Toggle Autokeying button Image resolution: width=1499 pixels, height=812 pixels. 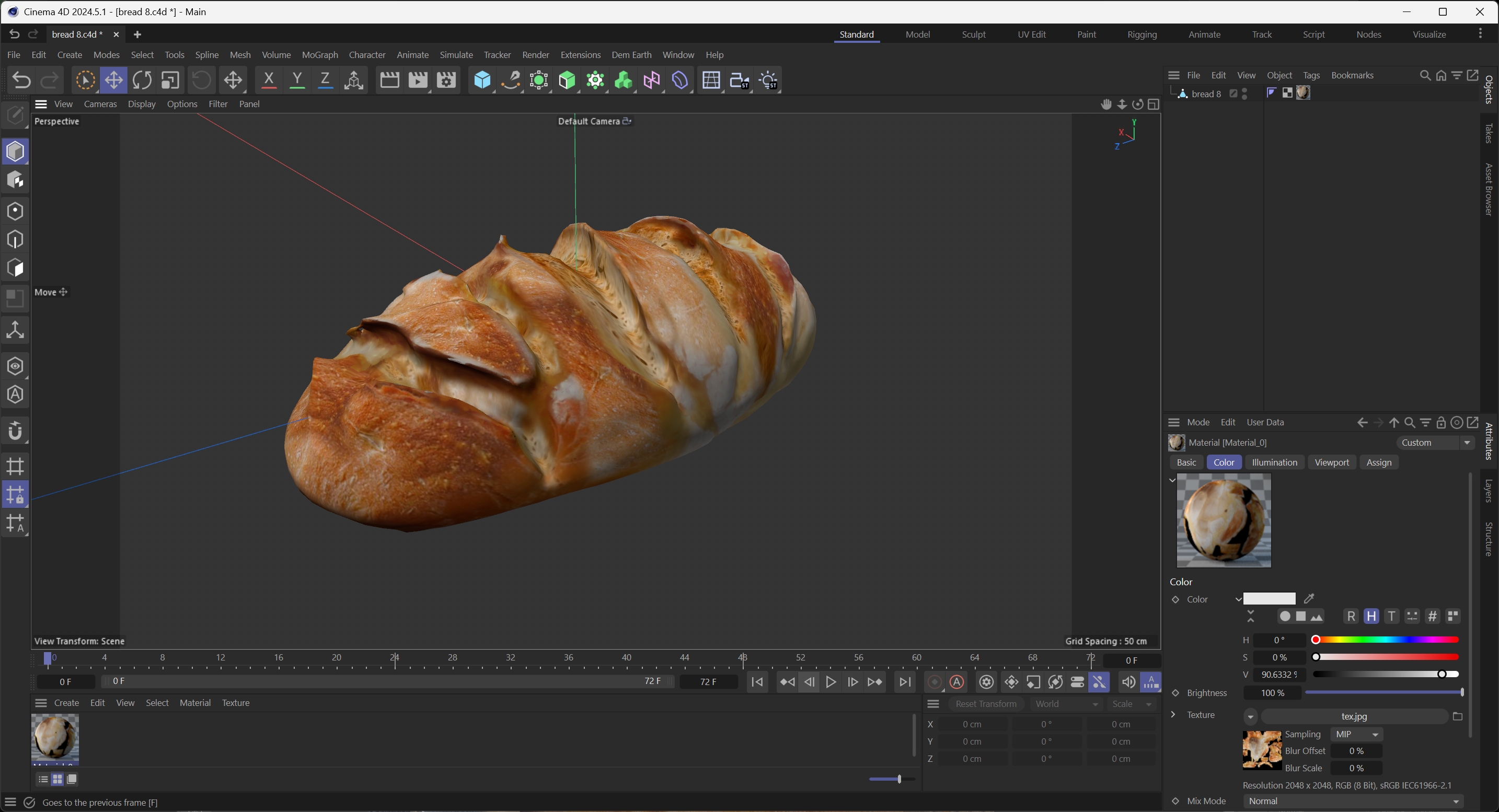pyautogui.click(x=956, y=682)
